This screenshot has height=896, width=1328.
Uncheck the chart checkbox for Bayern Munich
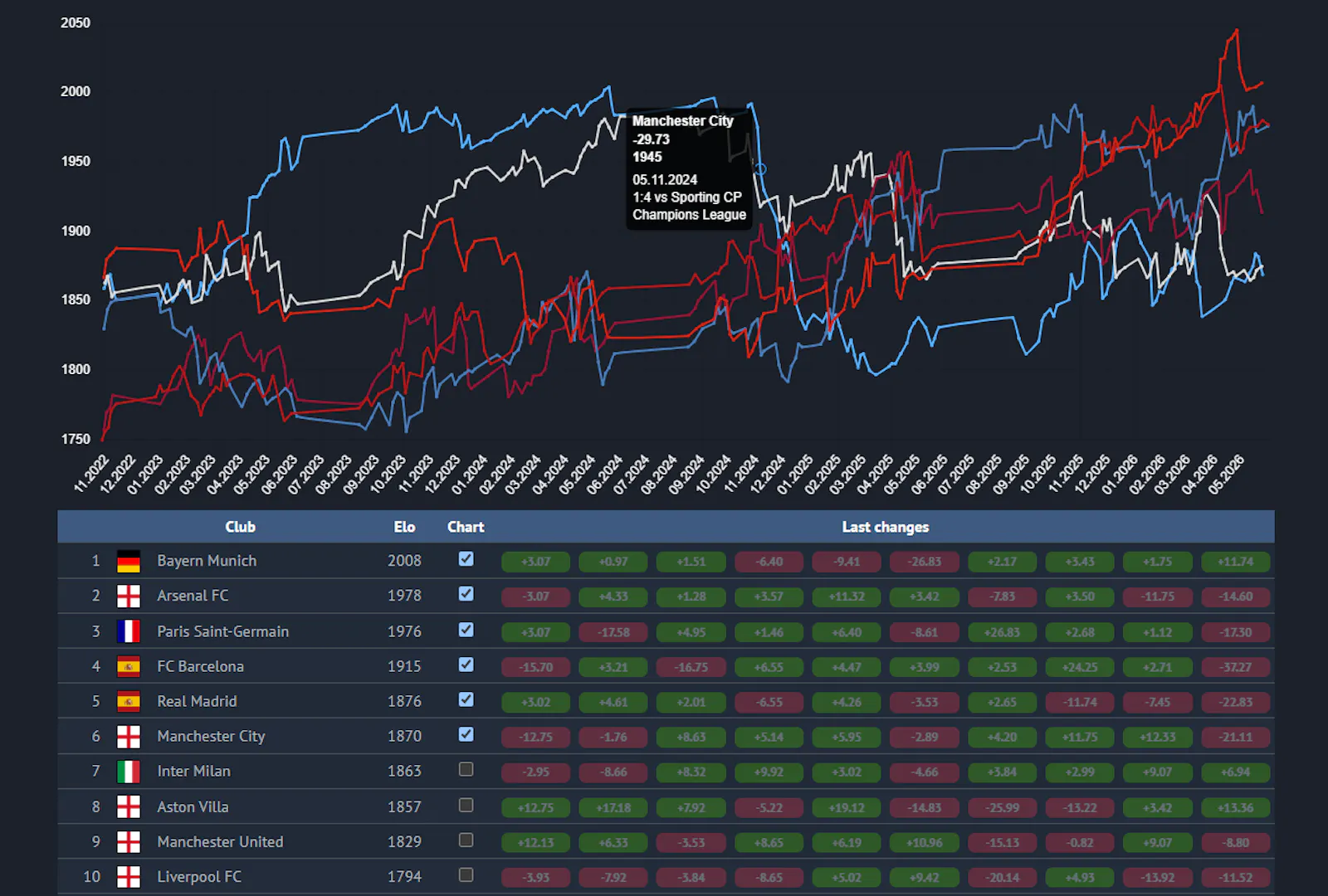point(466,559)
